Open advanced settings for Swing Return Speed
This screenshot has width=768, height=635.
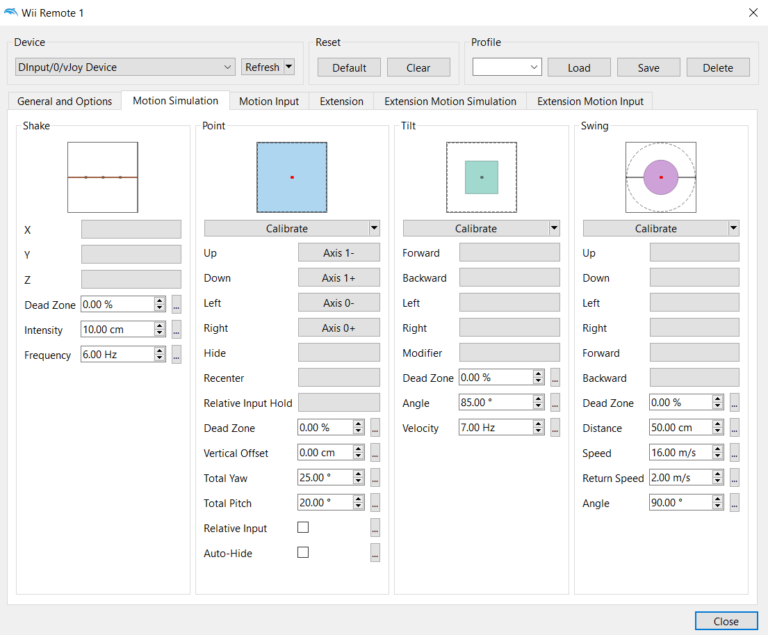734,477
